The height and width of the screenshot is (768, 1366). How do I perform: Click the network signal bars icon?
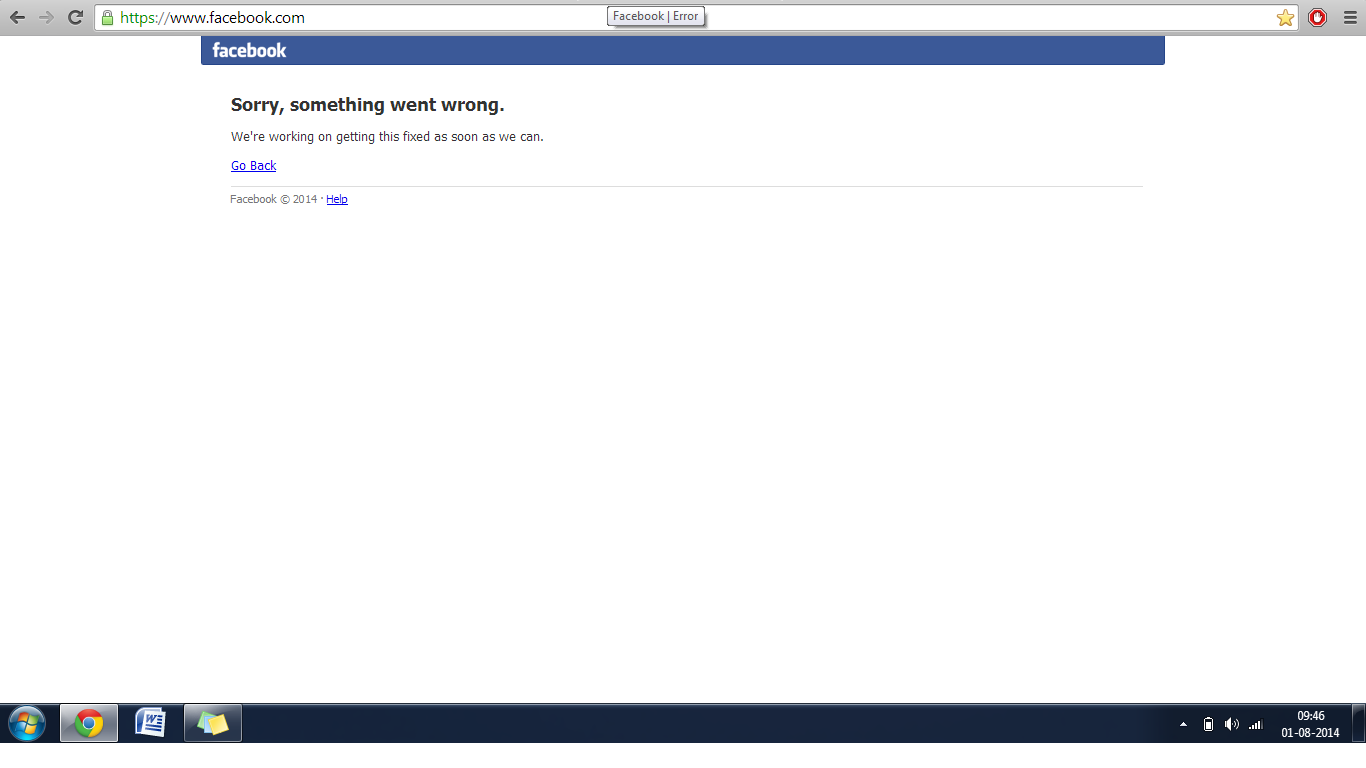coord(1256,724)
